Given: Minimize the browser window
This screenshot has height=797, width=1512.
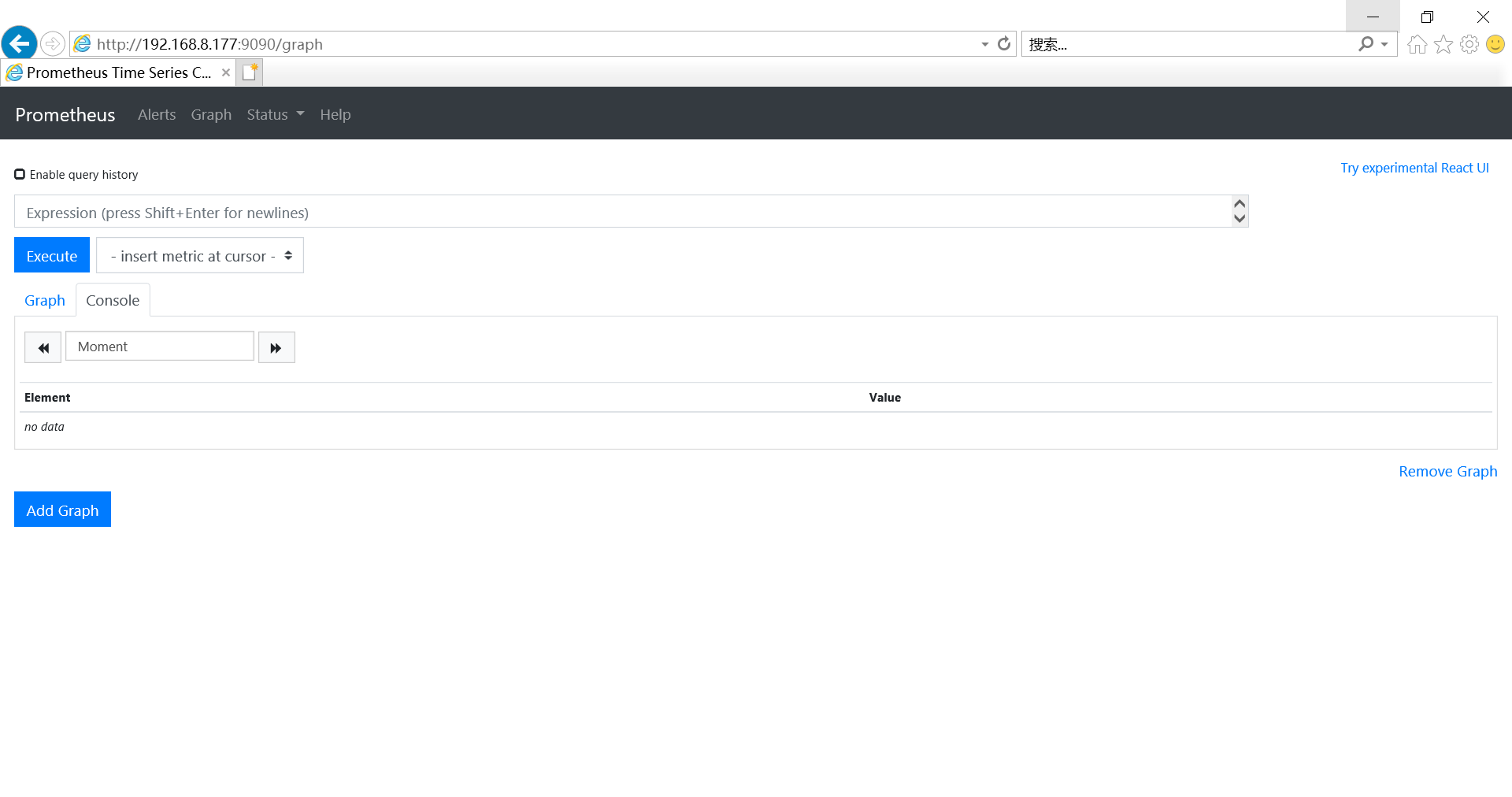Looking at the screenshot, I should click(x=1373, y=16).
